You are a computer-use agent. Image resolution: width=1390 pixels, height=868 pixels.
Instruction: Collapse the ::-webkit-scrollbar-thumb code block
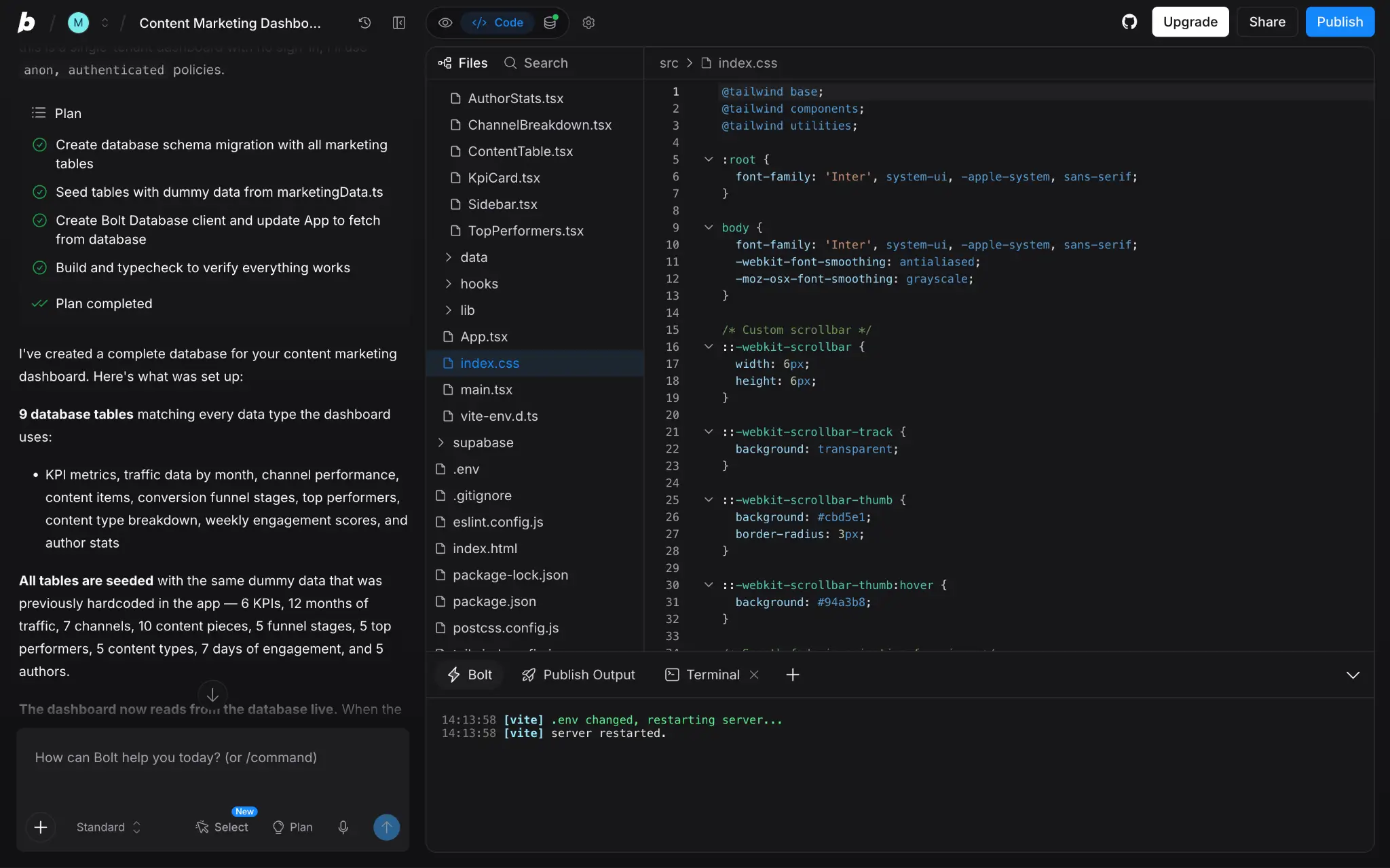click(709, 499)
